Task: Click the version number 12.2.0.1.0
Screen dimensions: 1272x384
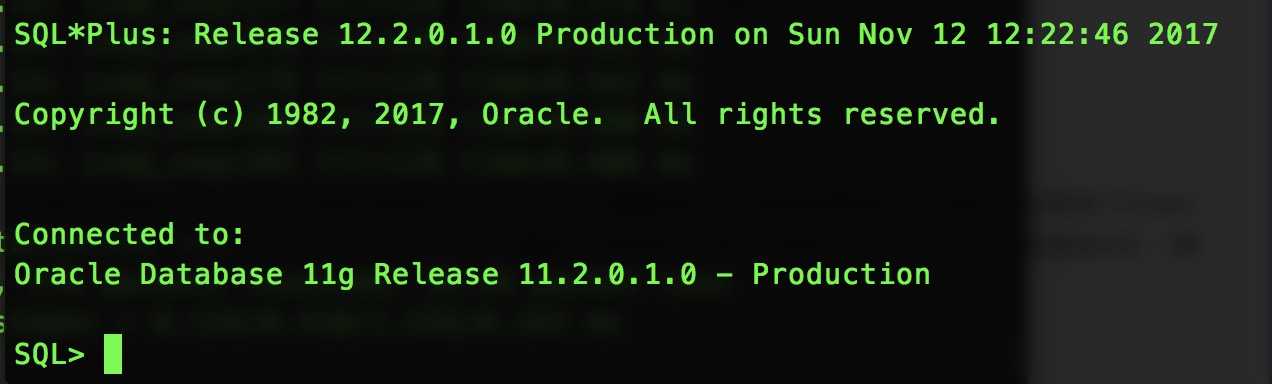Action: click(x=428, y=35)
